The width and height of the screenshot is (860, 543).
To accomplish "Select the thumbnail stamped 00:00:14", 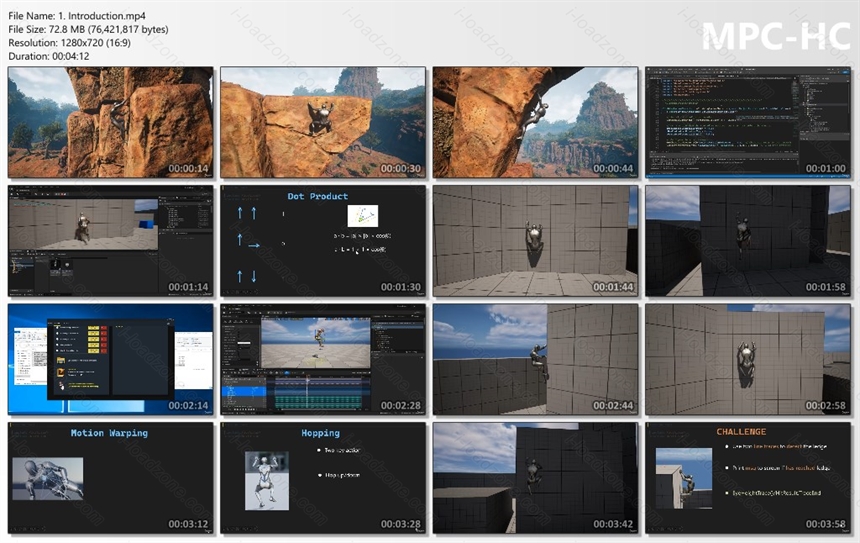I will (x=111, y=122).
